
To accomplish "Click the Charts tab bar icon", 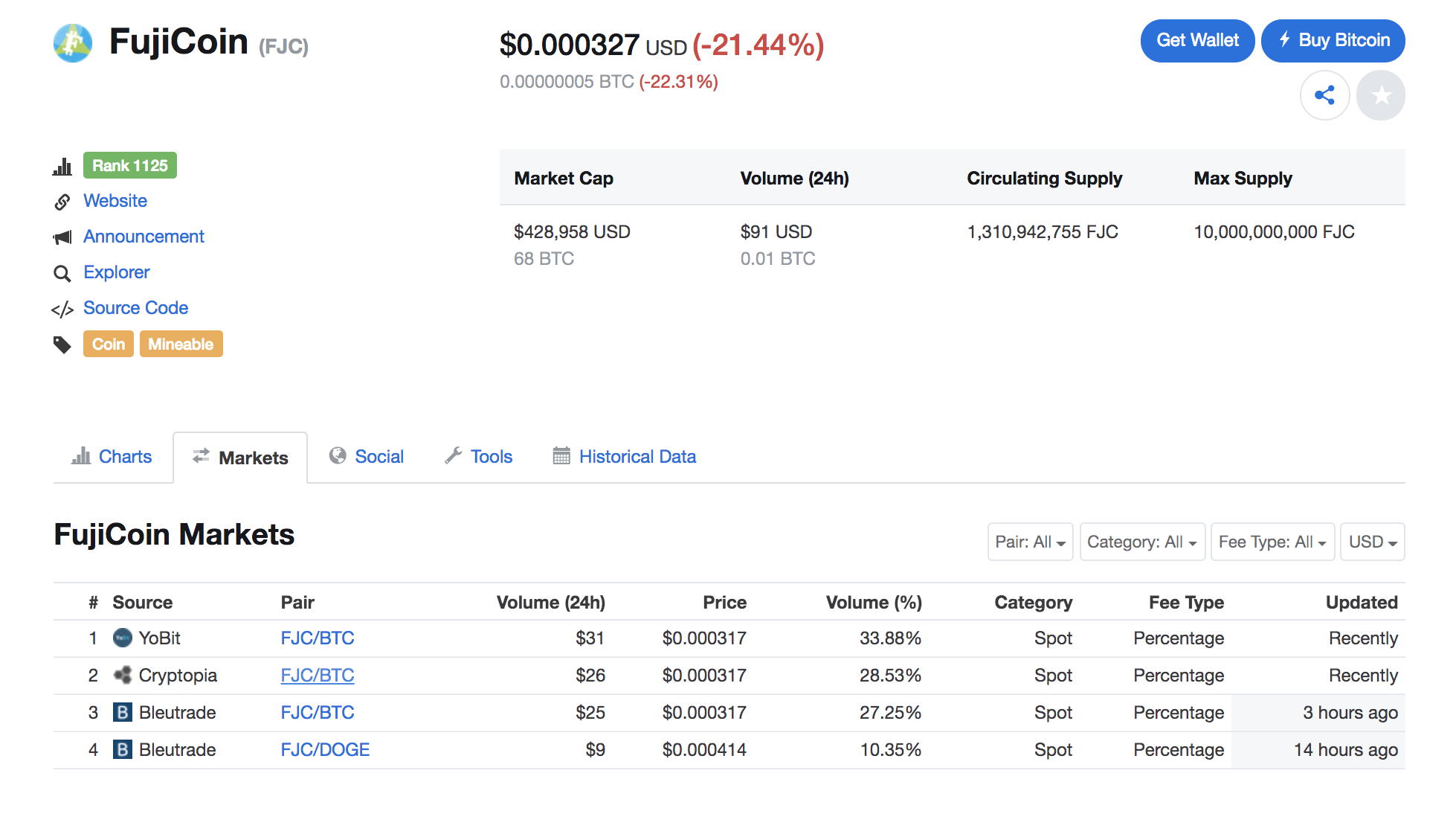I will point(81,455).
